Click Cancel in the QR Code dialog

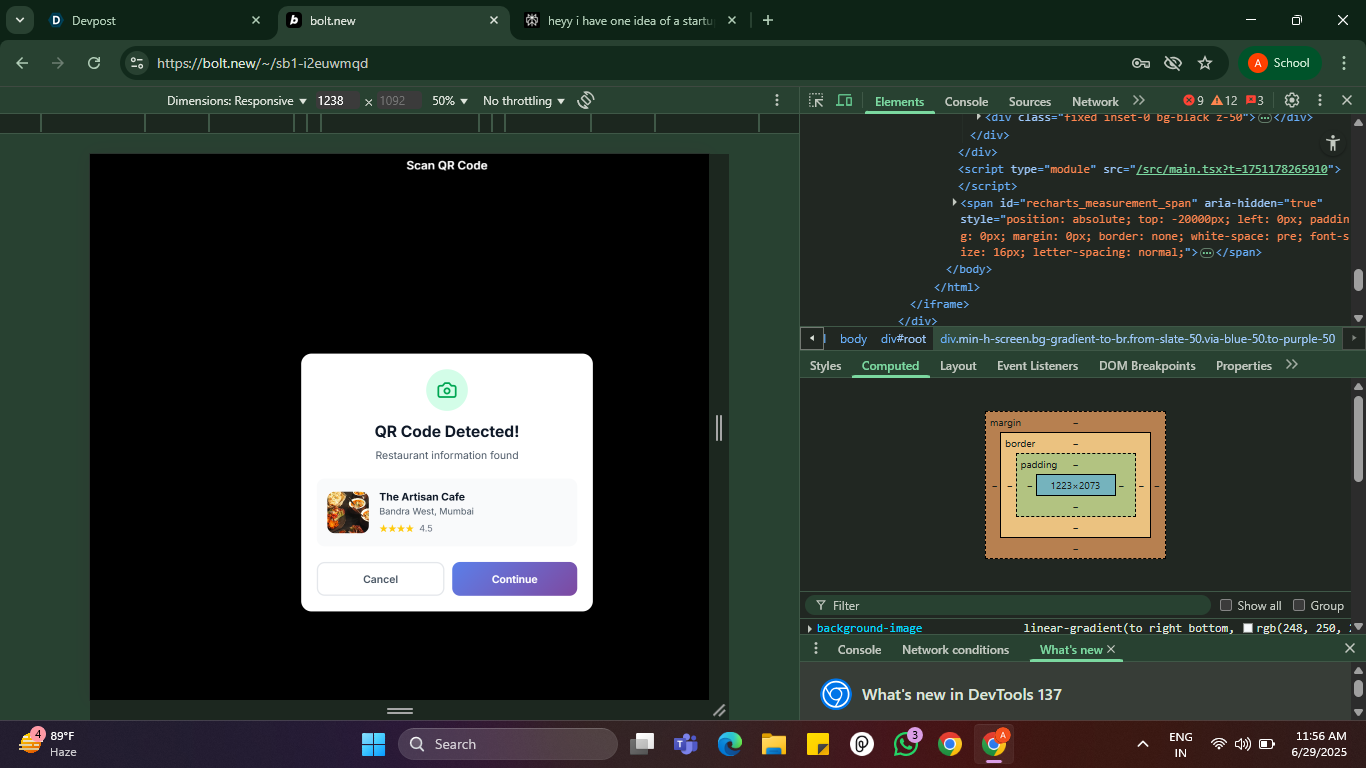380,579
